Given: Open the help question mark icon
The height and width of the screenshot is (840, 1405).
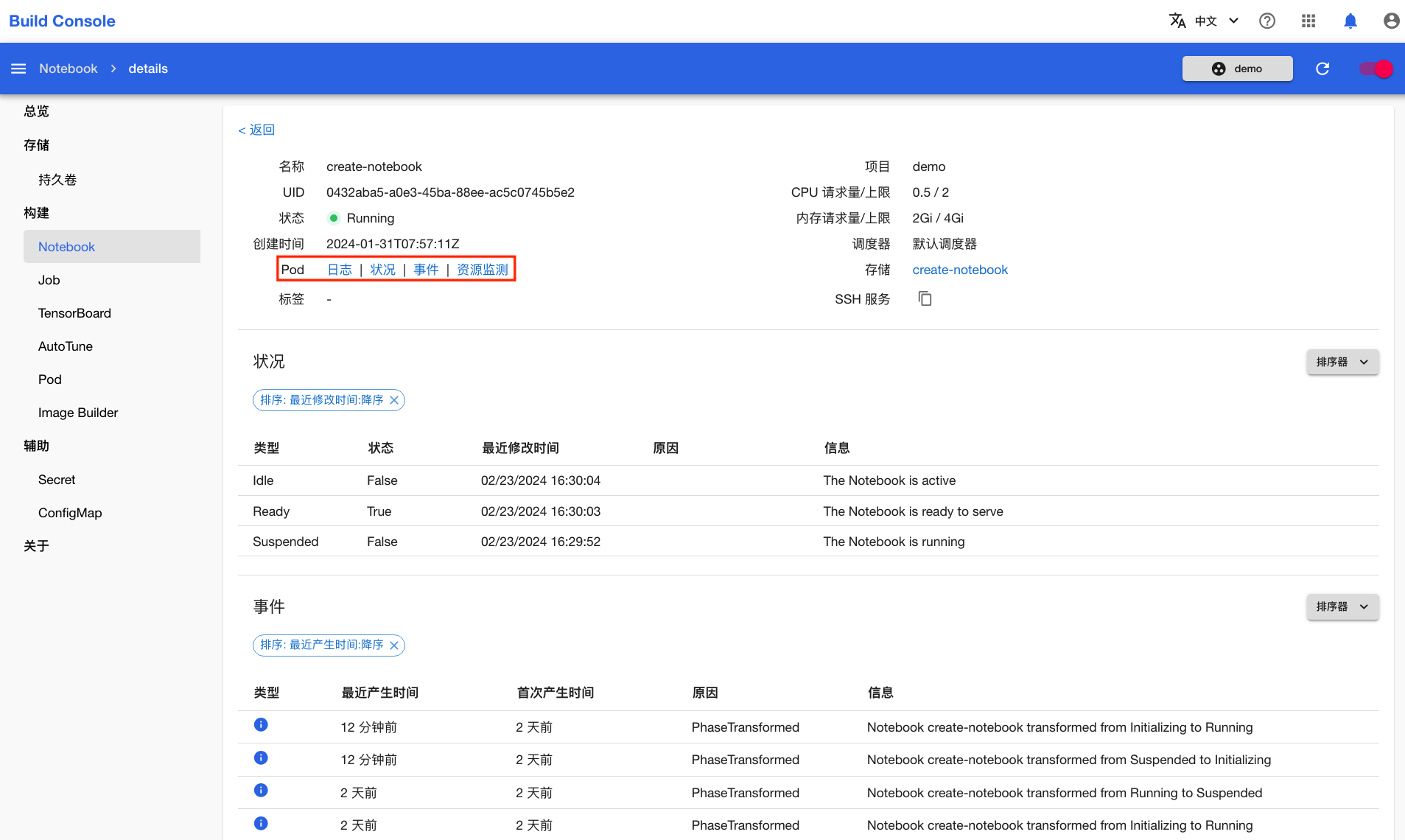Looking at the screenshot, I should [1267, 21].
